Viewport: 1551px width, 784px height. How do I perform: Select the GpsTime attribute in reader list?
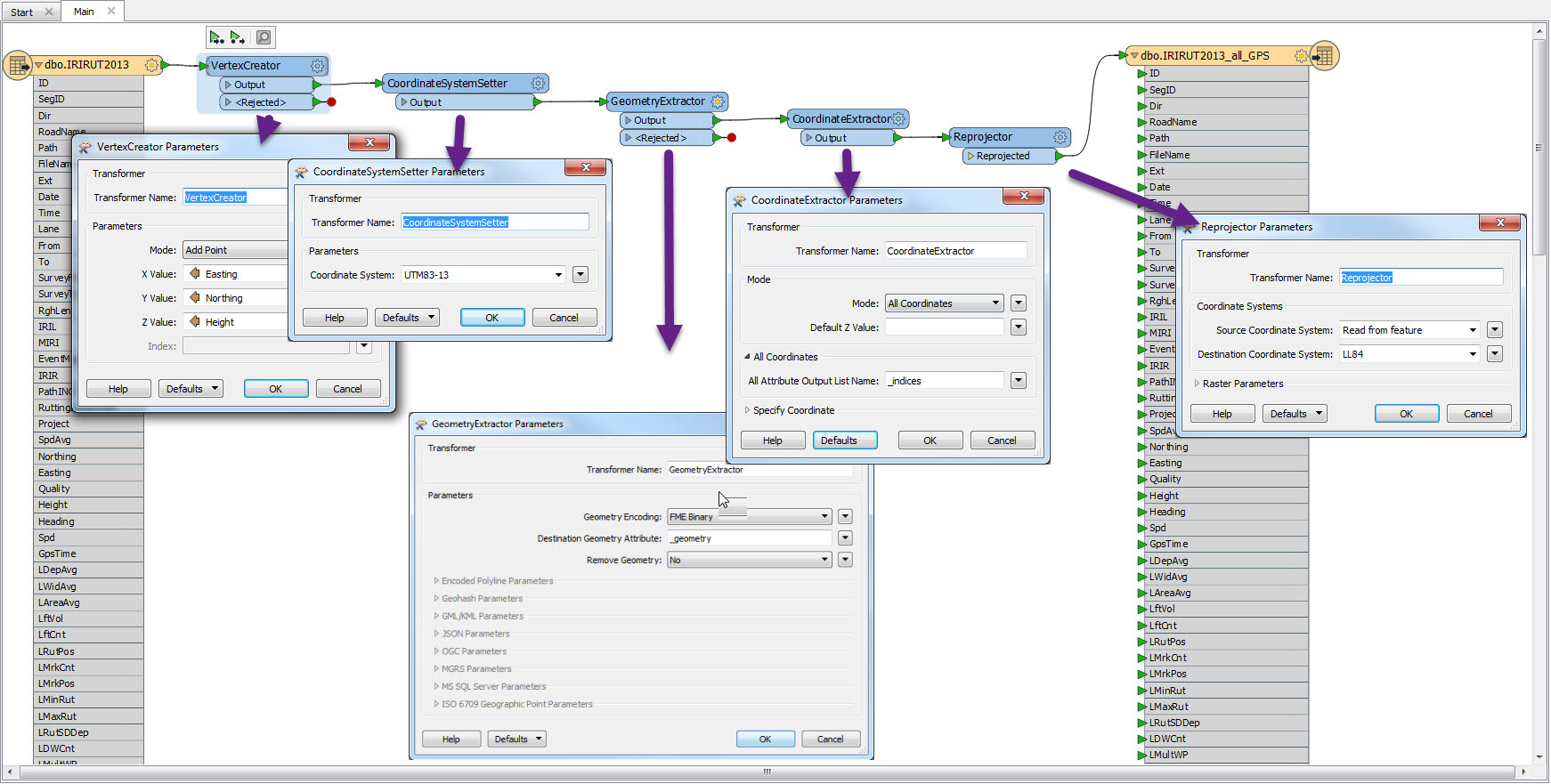pyautogui.click(x=89, y=554)
